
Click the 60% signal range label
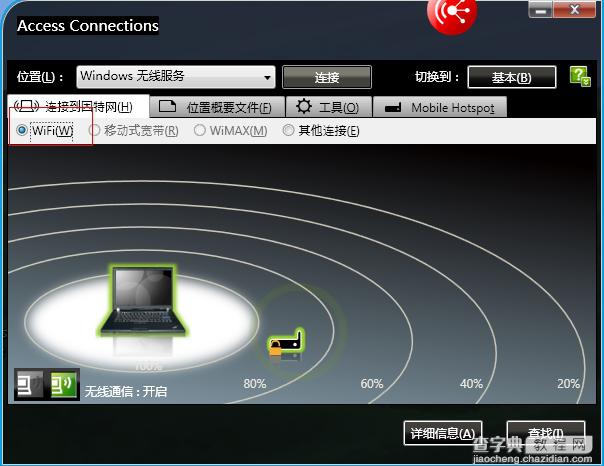pos(372,384)
